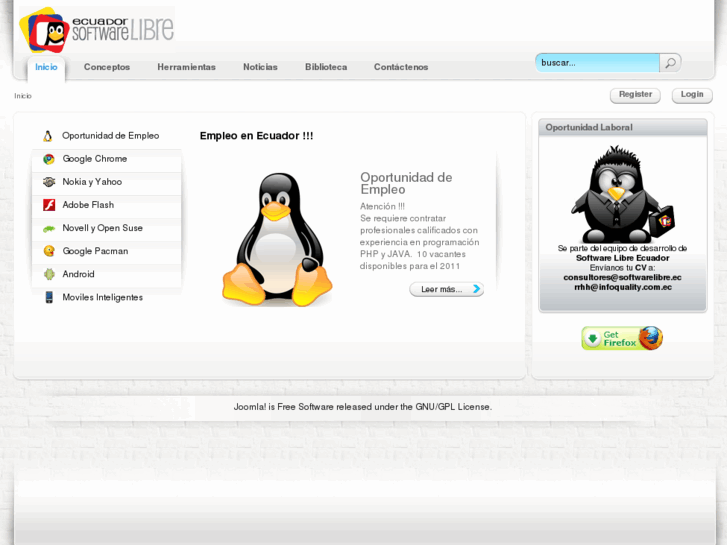Select Google Chrome list entry
The image size is (727, 545).
point(106,159)
